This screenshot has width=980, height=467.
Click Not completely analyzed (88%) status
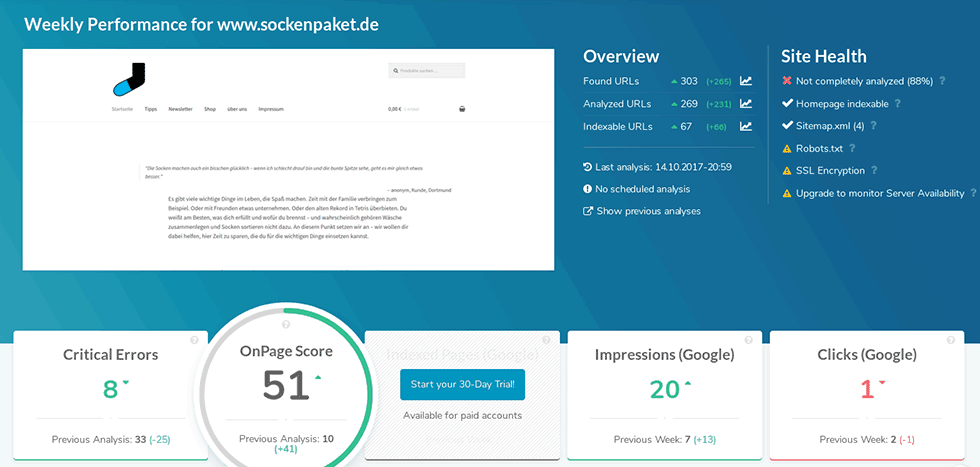864,81
